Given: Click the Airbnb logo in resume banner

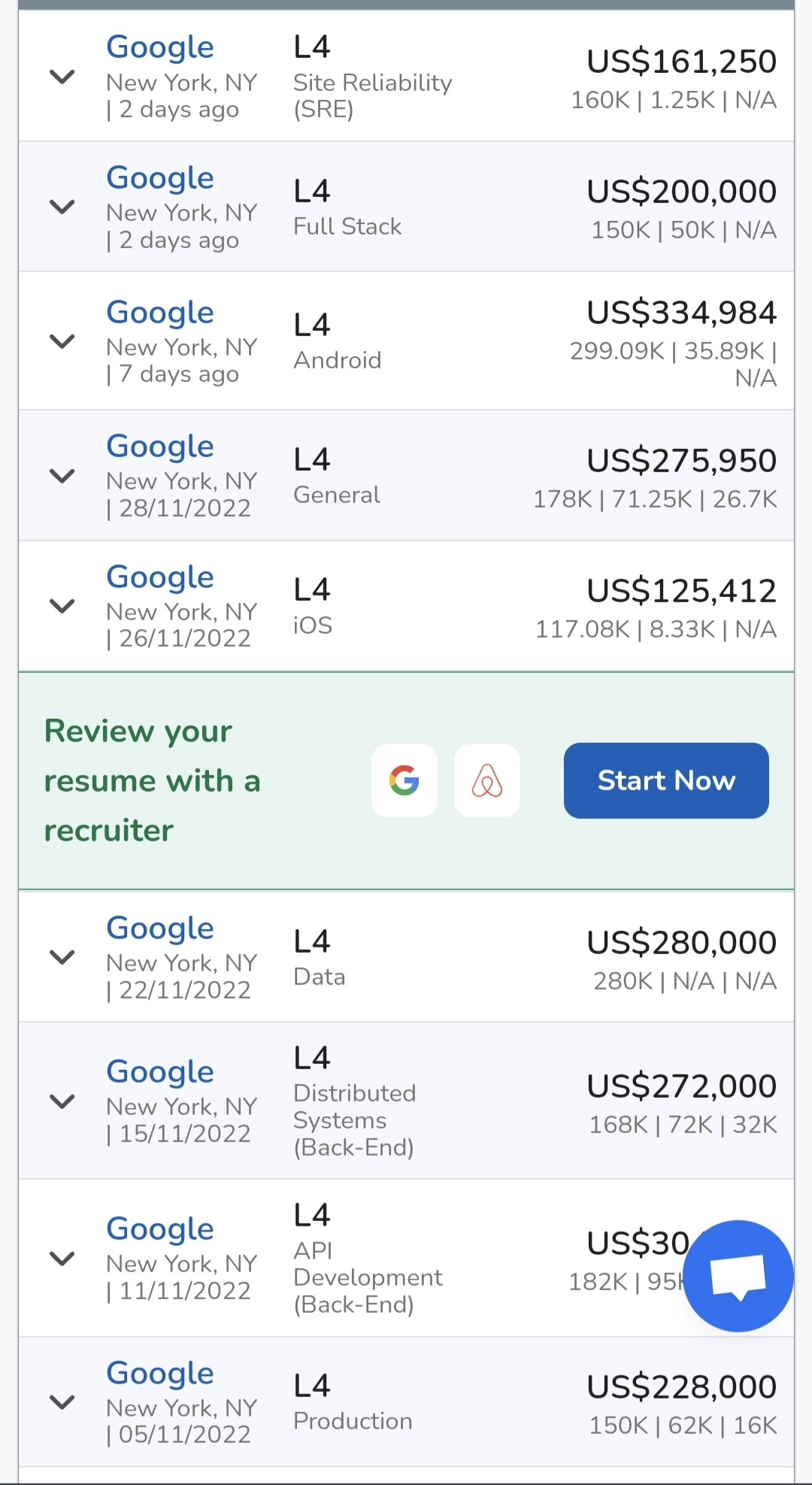Looking at the screenshot, I should point(487,780).
